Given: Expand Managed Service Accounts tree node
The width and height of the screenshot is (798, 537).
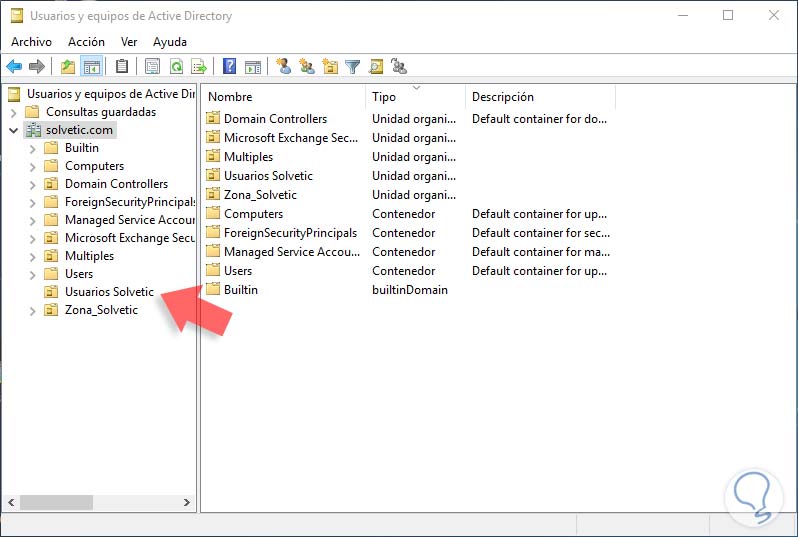Looking at the screenshot, I should coord(33,220).
